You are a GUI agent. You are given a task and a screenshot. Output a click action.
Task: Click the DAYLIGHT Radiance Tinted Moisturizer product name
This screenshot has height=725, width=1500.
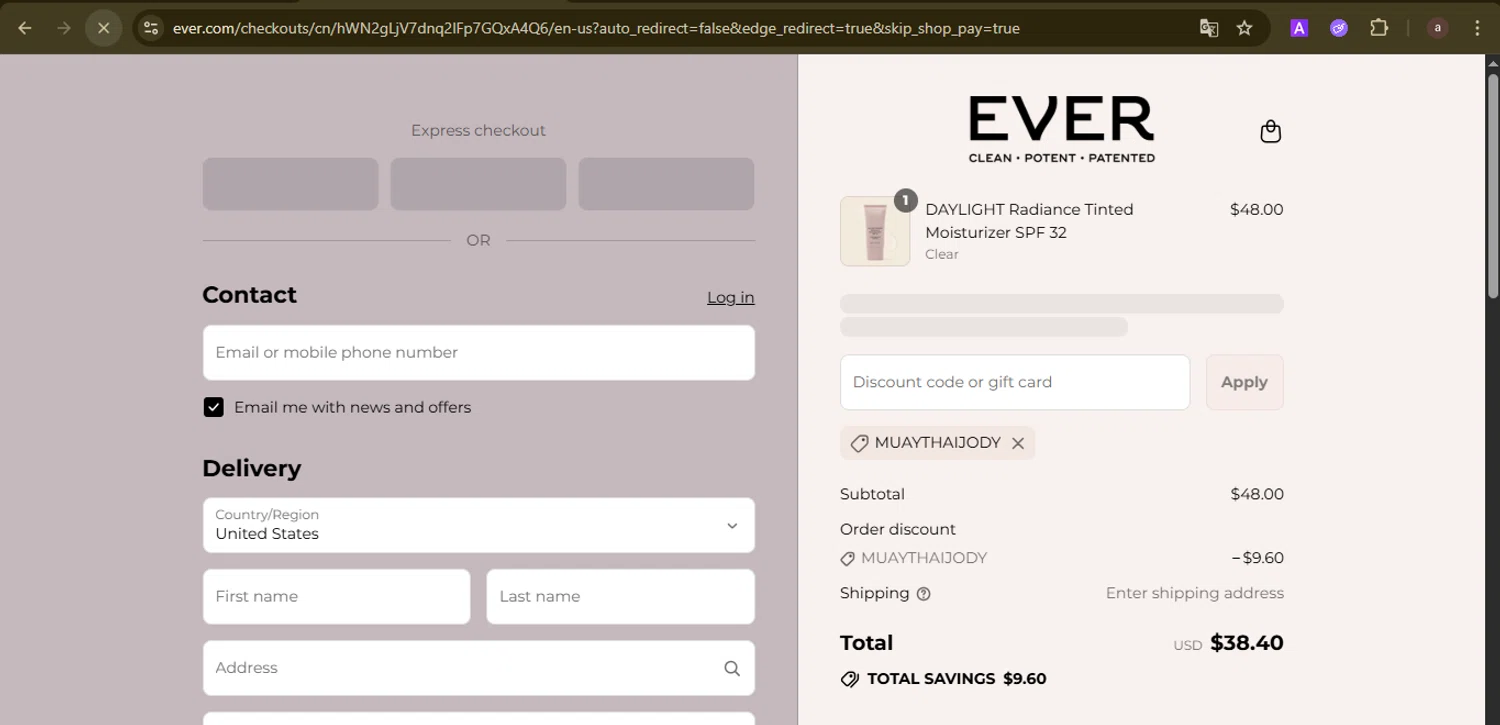1029,221
